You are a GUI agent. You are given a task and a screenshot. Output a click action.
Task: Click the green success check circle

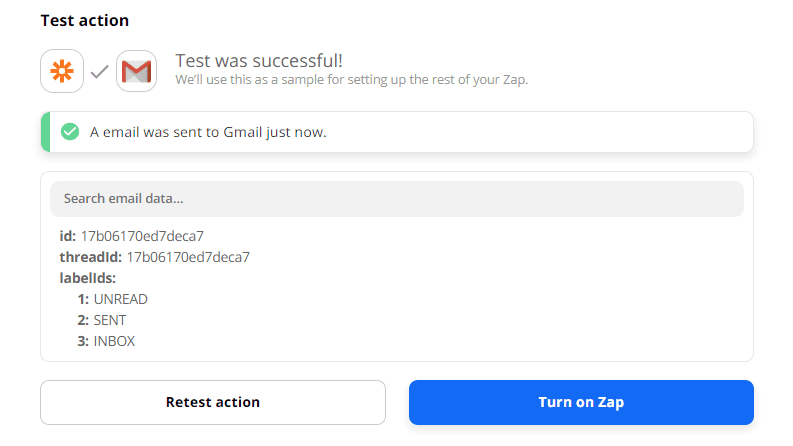click(70, 132)
